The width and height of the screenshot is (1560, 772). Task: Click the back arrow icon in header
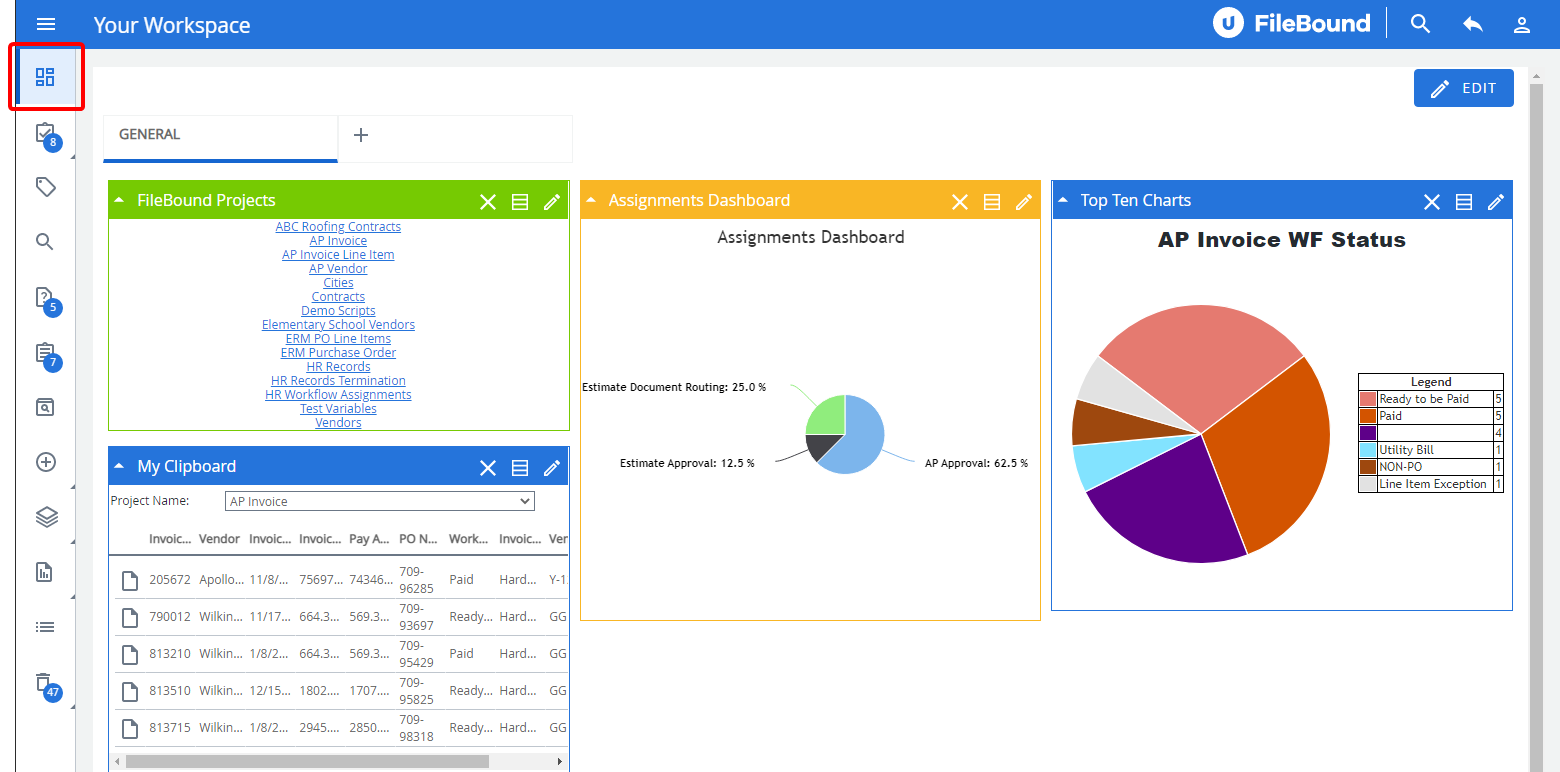click(1472, 25)
